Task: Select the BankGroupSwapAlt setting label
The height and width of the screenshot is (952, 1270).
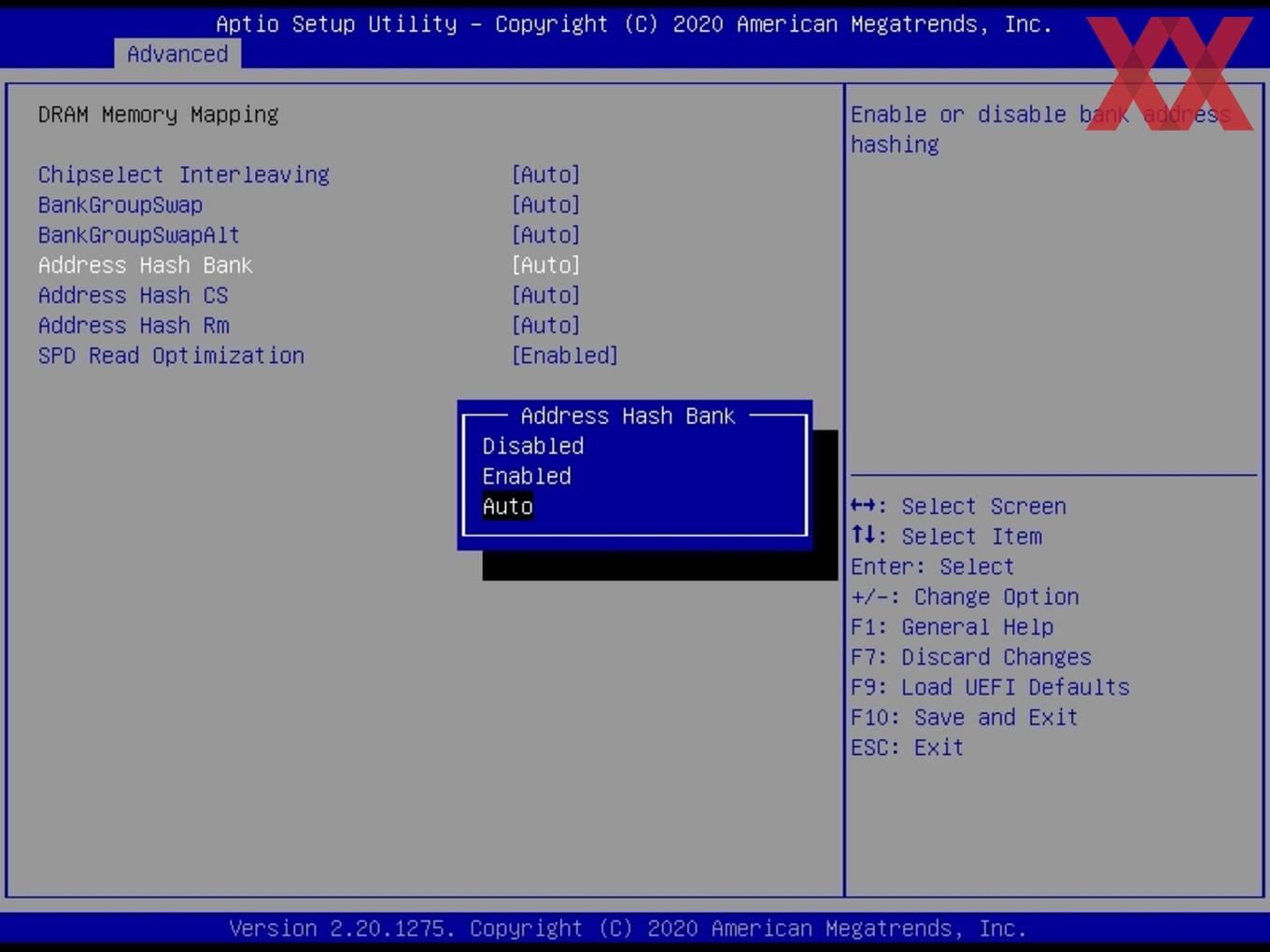Action: pos(139,234)
